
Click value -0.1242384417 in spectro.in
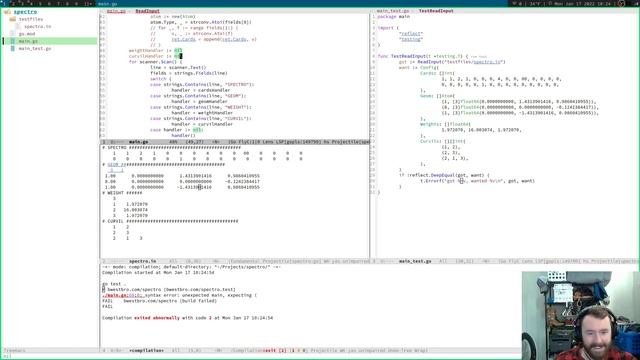click(242, 182)
